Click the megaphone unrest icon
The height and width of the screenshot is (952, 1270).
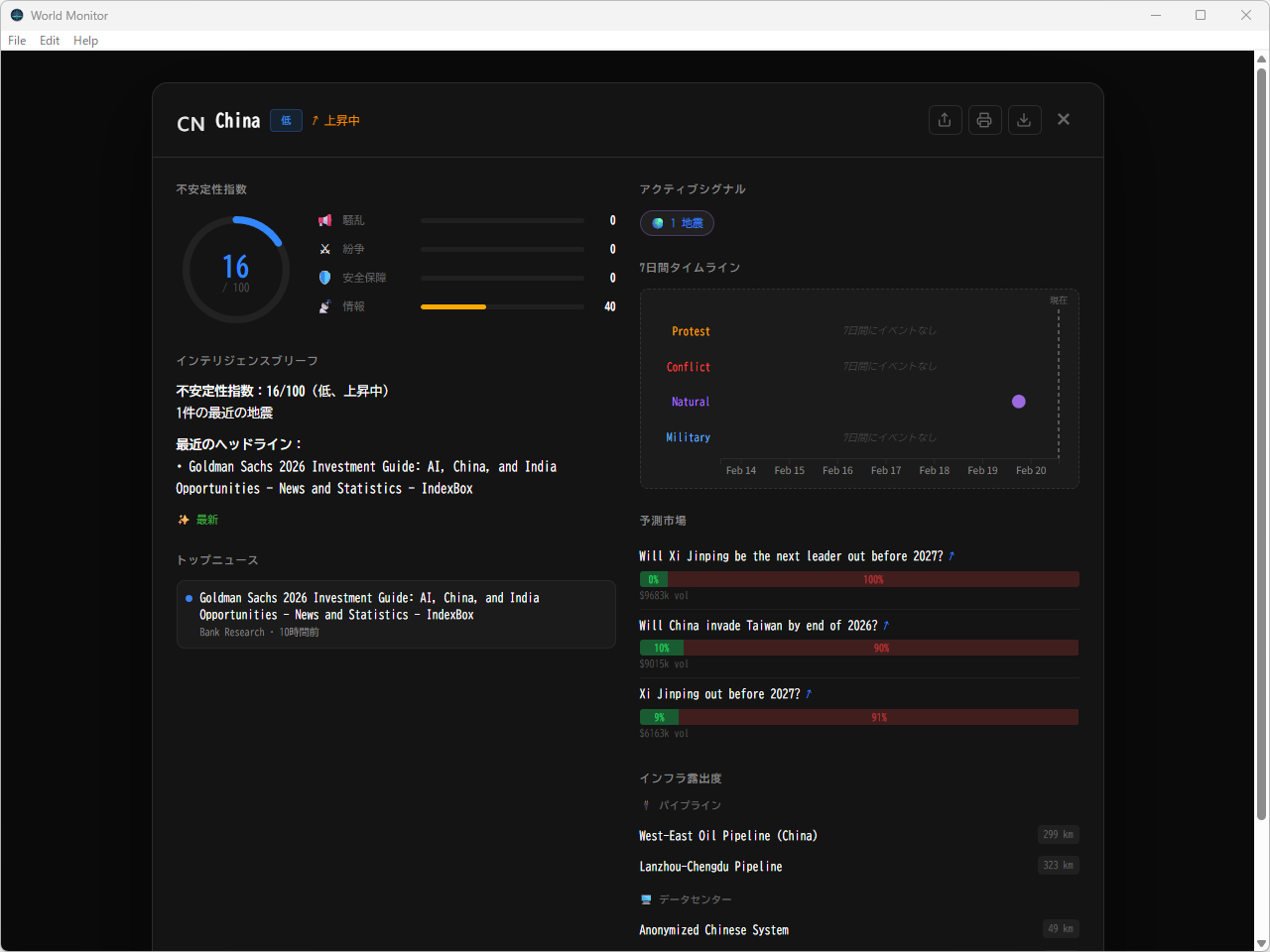[324, 220]
